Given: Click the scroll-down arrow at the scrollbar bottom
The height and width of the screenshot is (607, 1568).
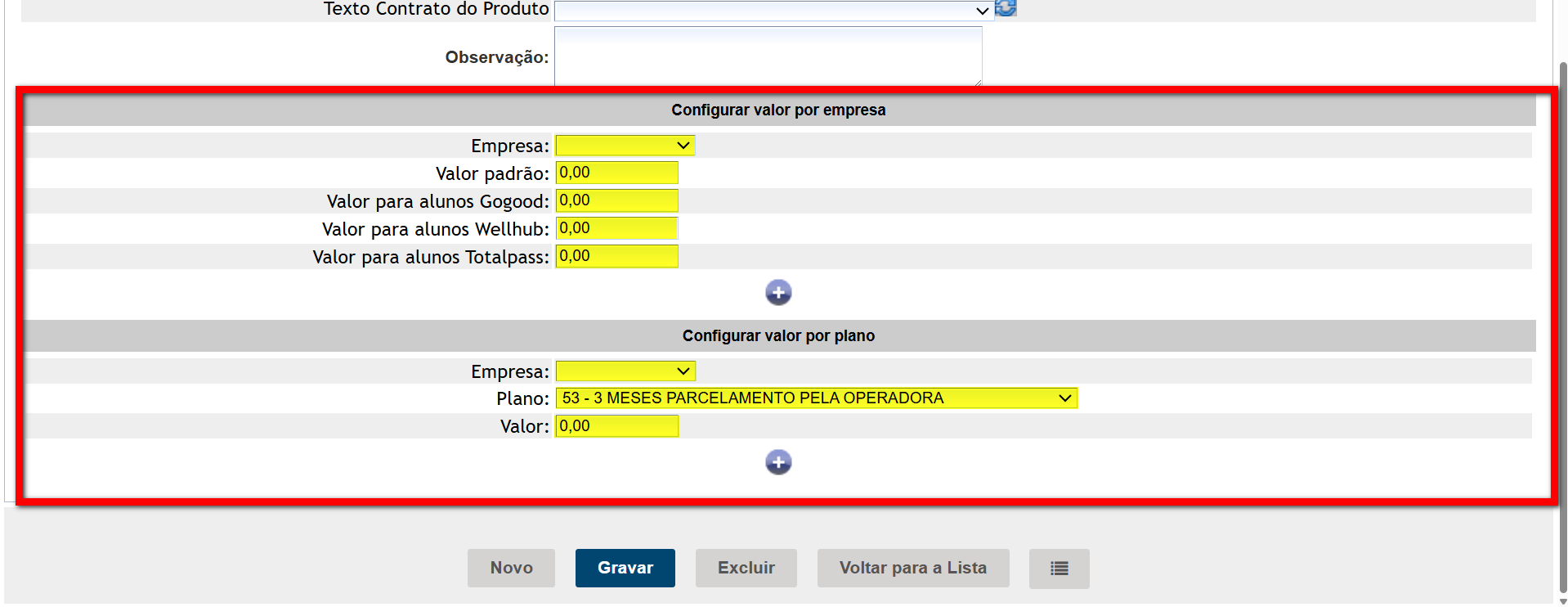Looking at the screenshot, I should pos(1562,601).
